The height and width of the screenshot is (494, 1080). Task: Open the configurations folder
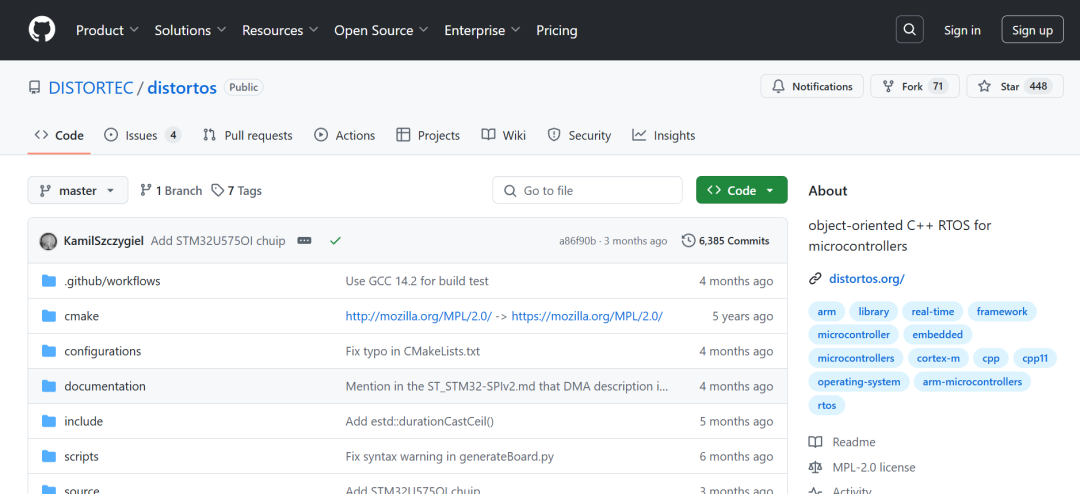[x=103, y=351]
